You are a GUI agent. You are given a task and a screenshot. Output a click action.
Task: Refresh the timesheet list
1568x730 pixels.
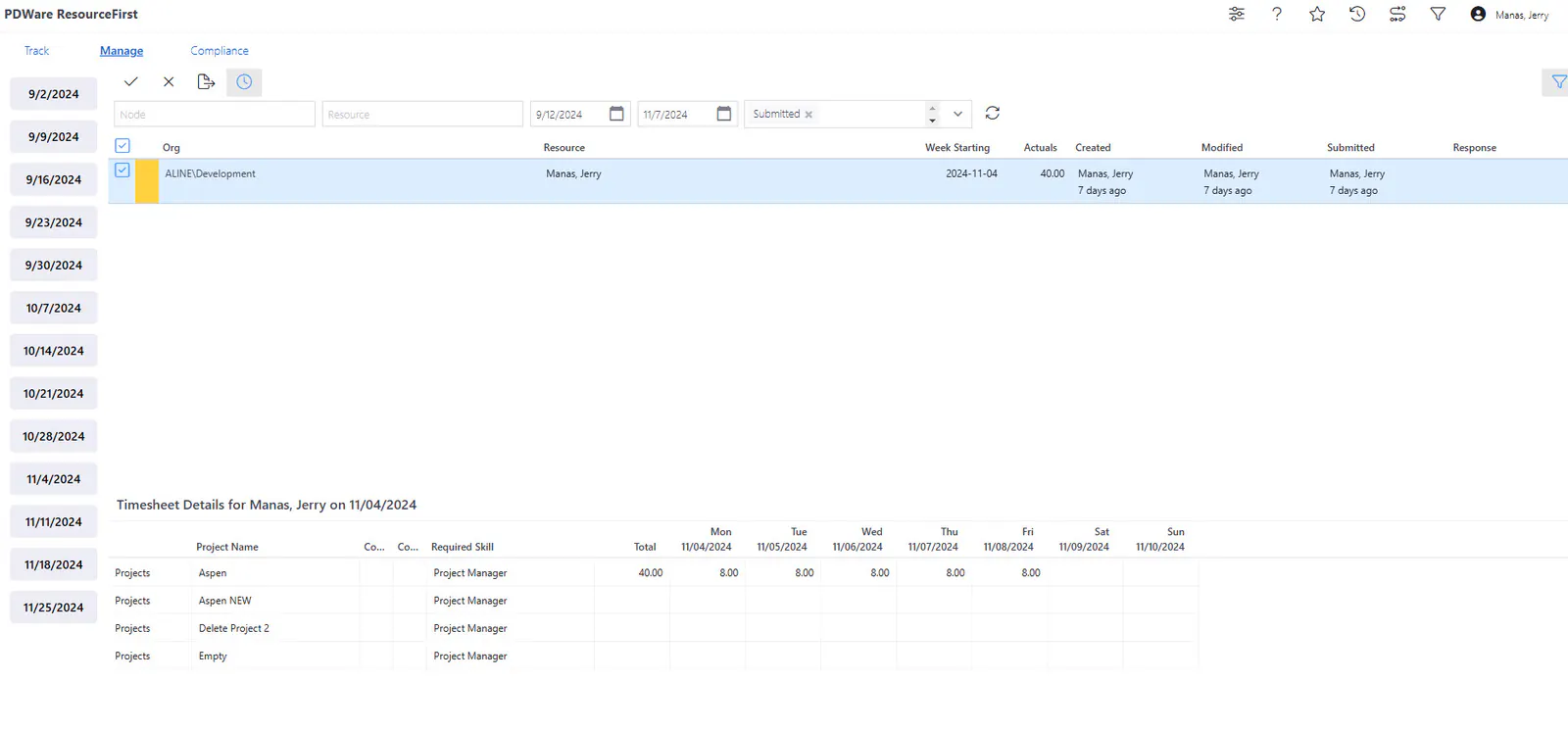pyautogui.click(x=993, y=114)
